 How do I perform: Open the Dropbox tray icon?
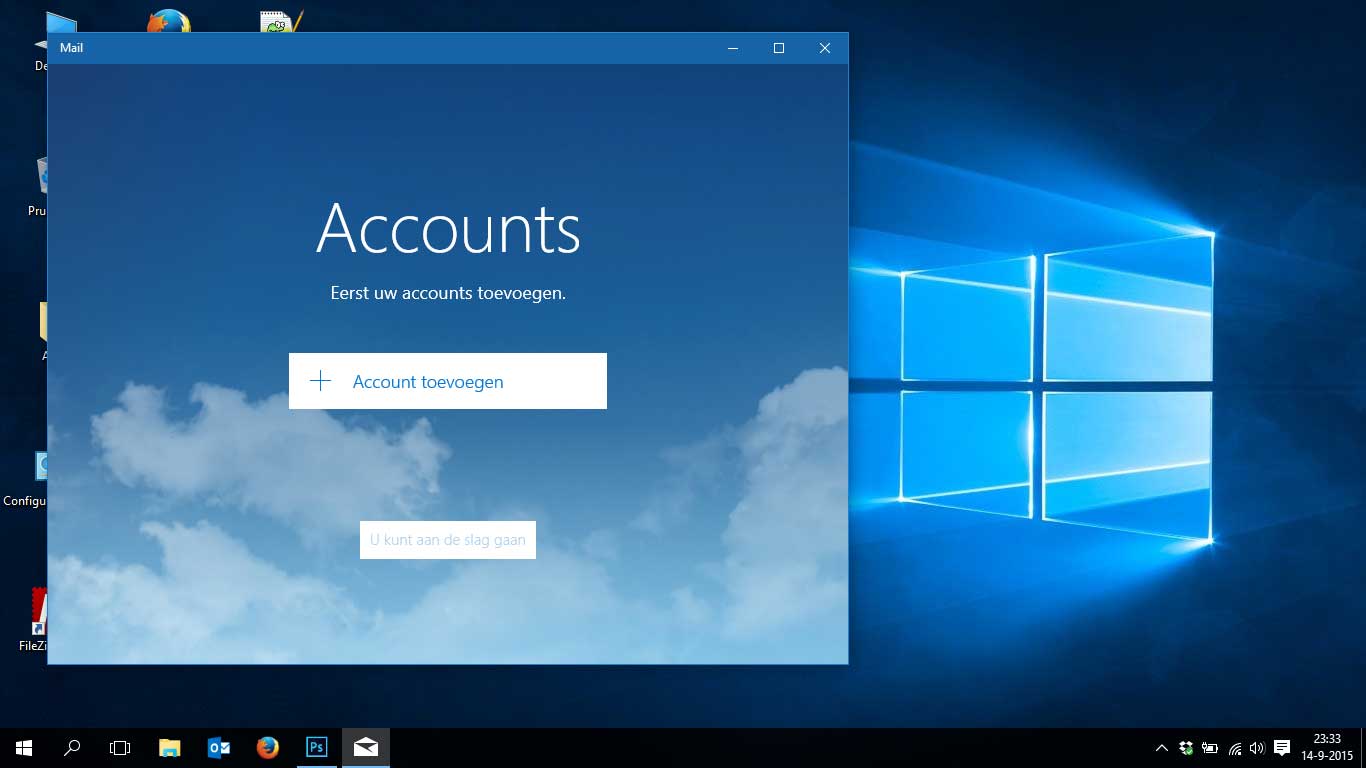pos(1186,748)
